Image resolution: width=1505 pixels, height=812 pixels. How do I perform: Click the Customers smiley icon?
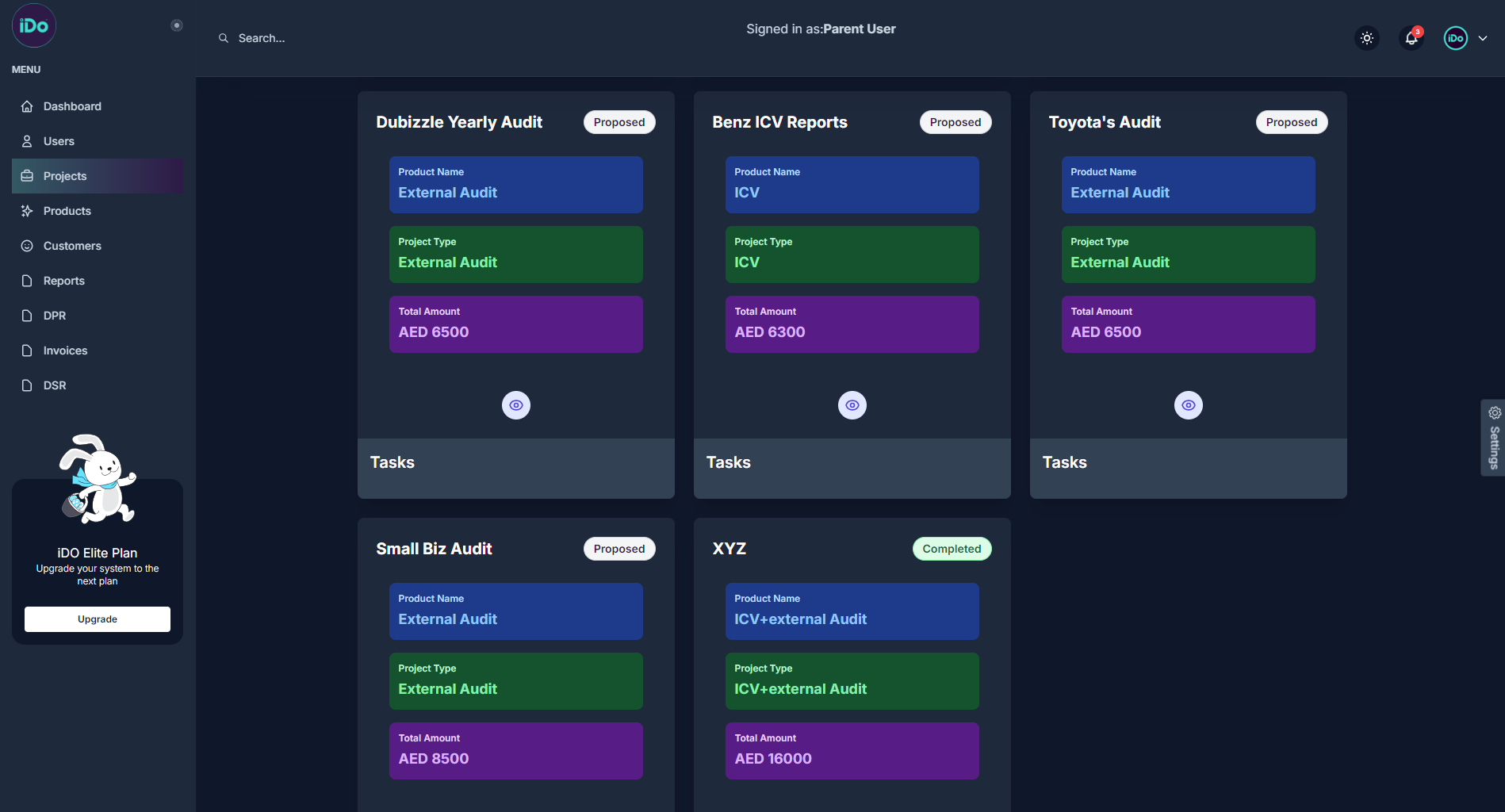click(27, 246)
